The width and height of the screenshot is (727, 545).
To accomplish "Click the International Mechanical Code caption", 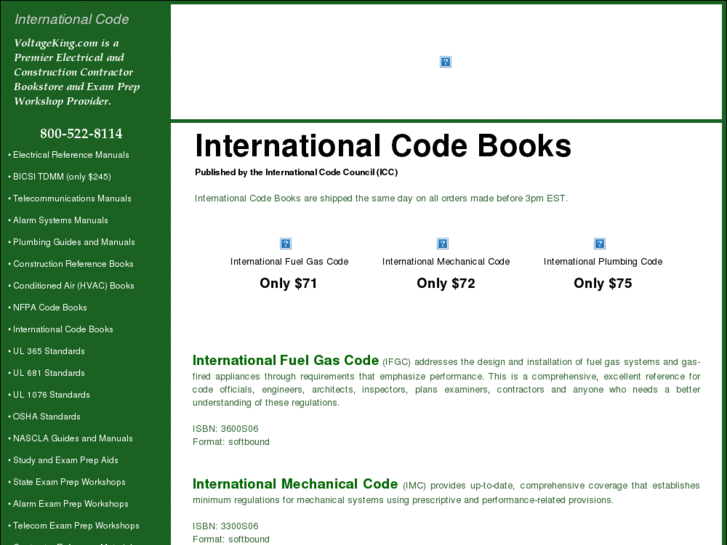I will [x=446, y=262].
